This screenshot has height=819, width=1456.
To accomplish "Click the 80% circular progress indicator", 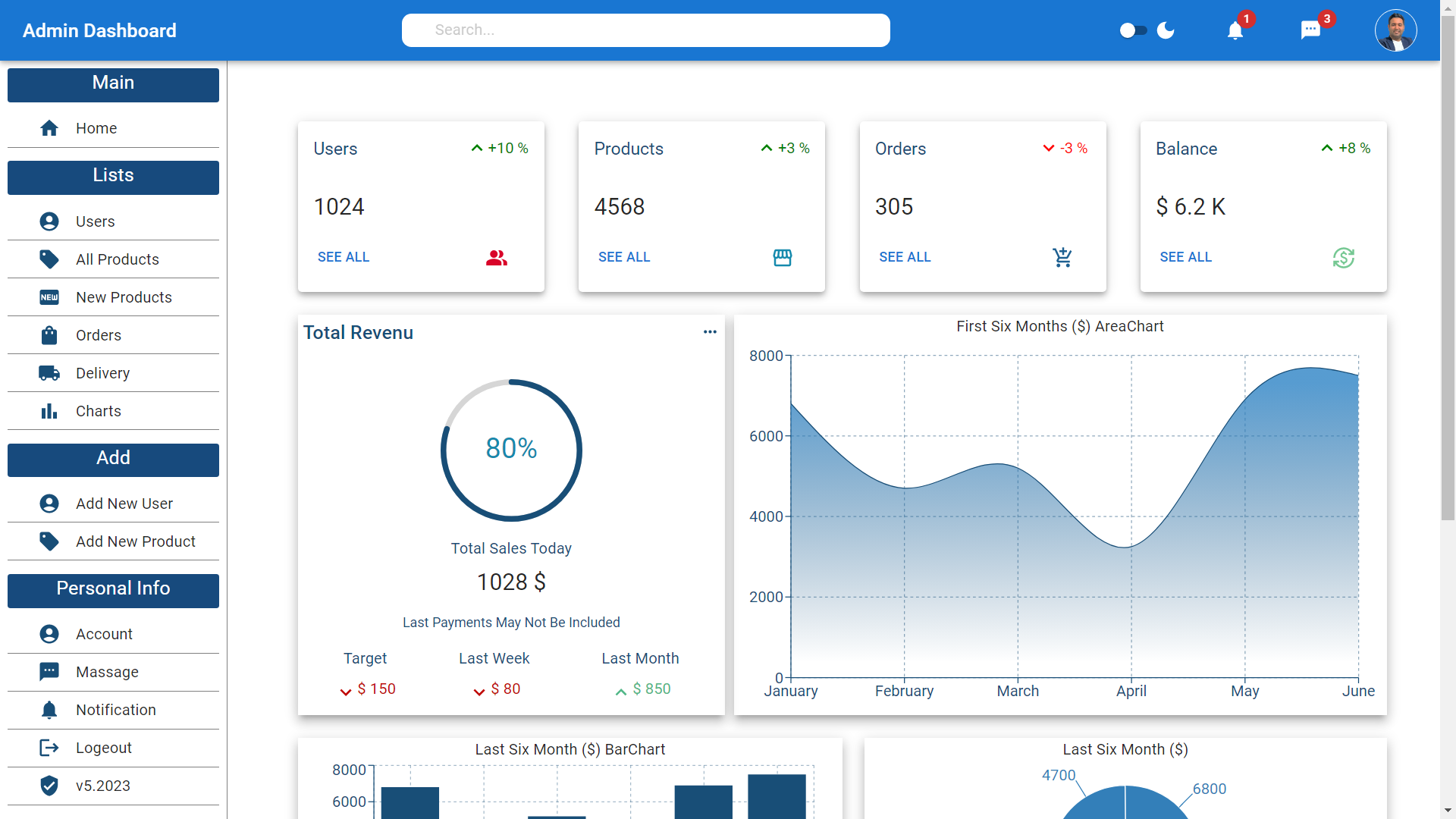I will pyautogui.click(x=511, y=450).
